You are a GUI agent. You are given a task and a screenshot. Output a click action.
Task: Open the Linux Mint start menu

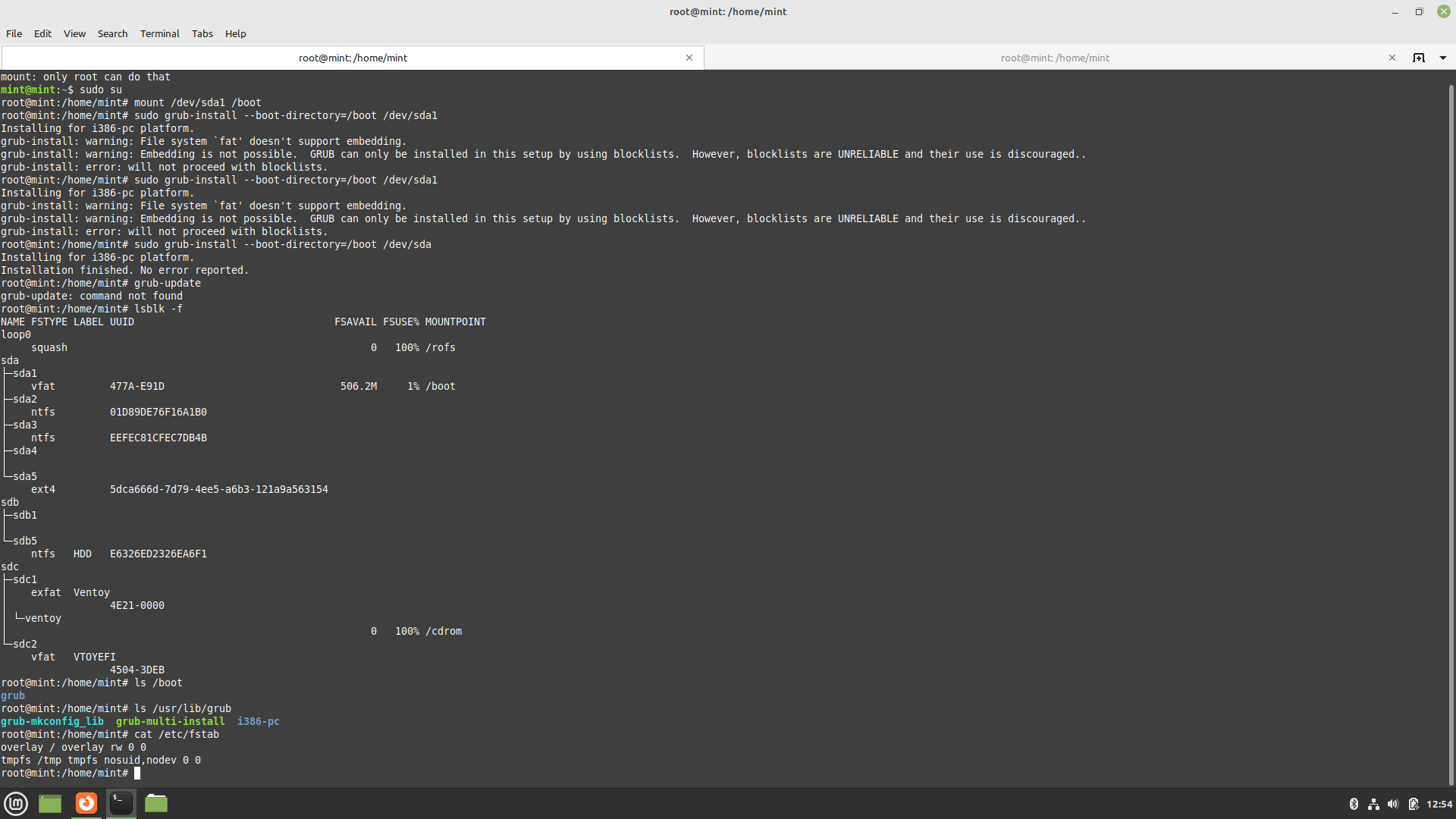click(16, 803)
